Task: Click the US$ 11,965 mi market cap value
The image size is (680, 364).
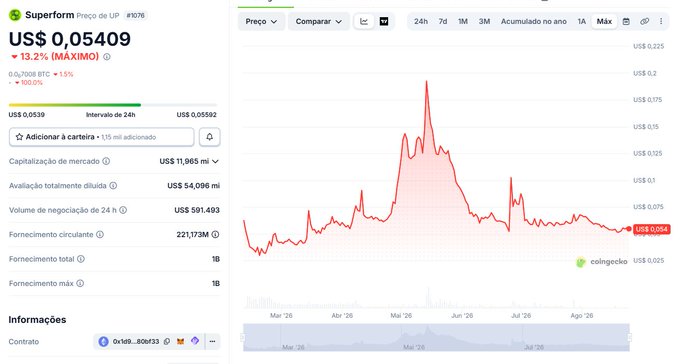Action: click(x=184, y=161)
